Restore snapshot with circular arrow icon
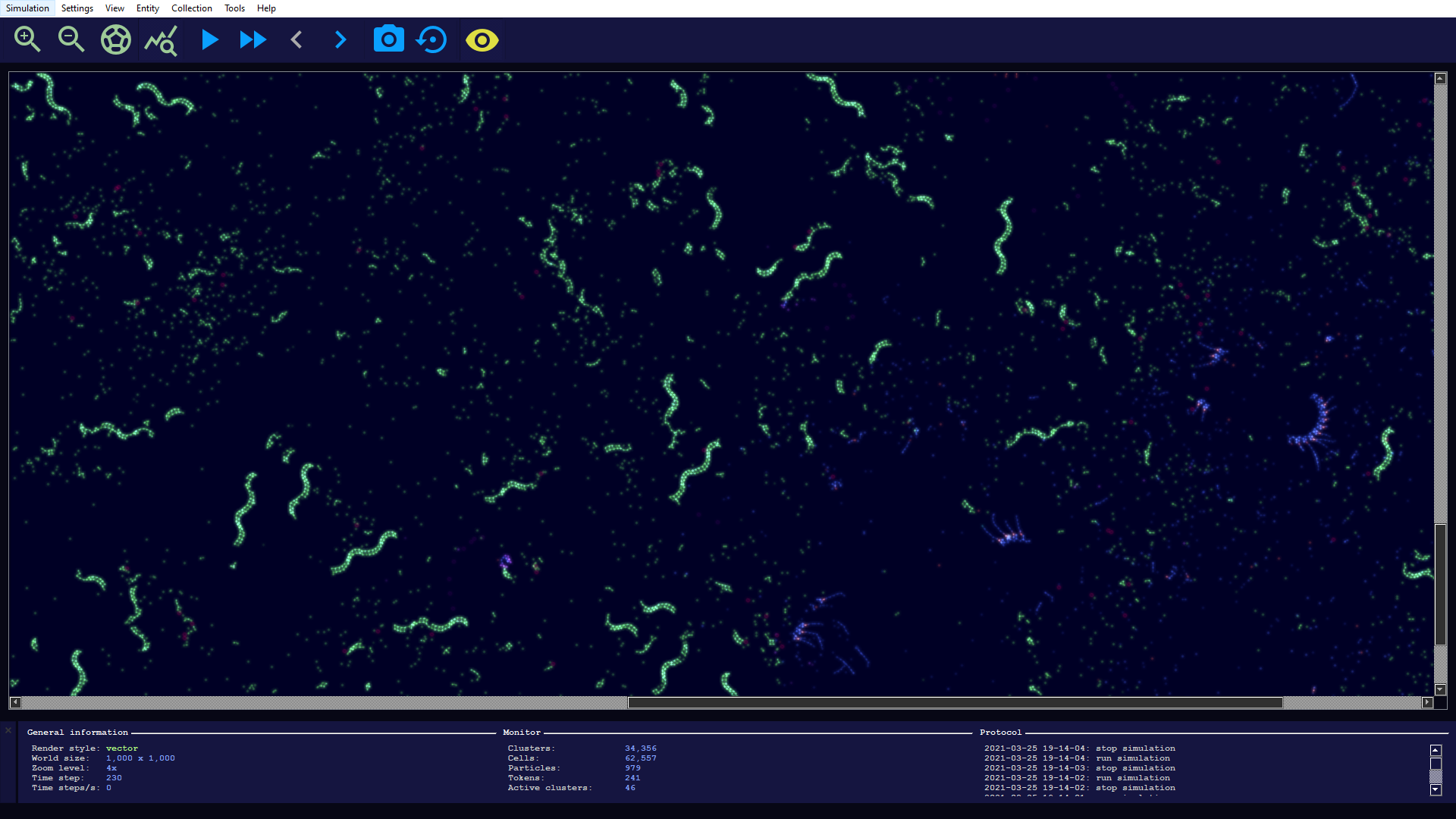The width and height of the screenshot is (1456, 819). point(432,39)
